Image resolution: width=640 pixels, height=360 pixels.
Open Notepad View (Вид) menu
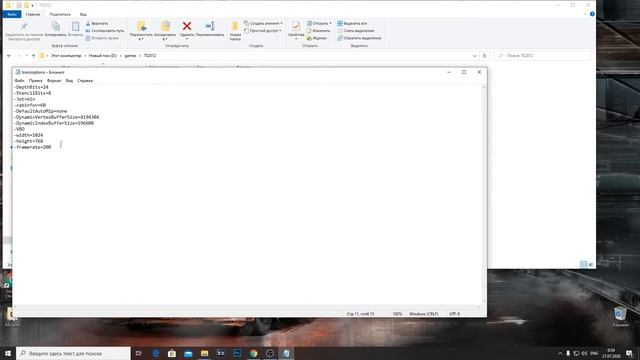point(69,81)
